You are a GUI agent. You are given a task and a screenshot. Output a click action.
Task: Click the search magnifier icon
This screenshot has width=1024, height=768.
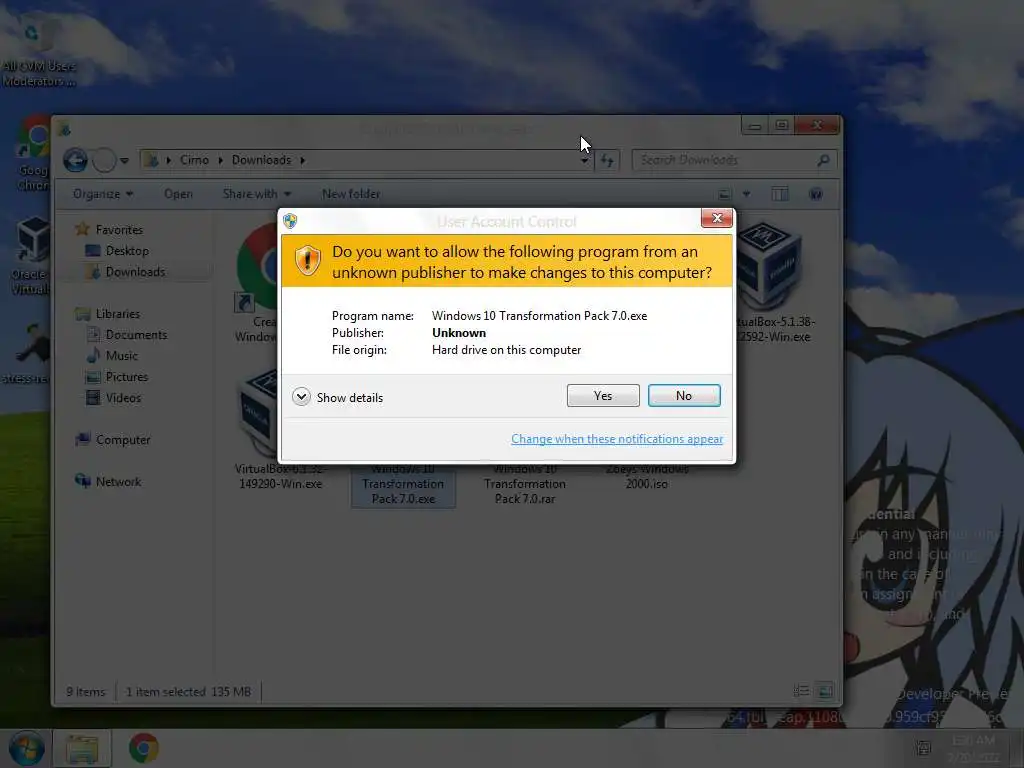click(x=824, y=160)
